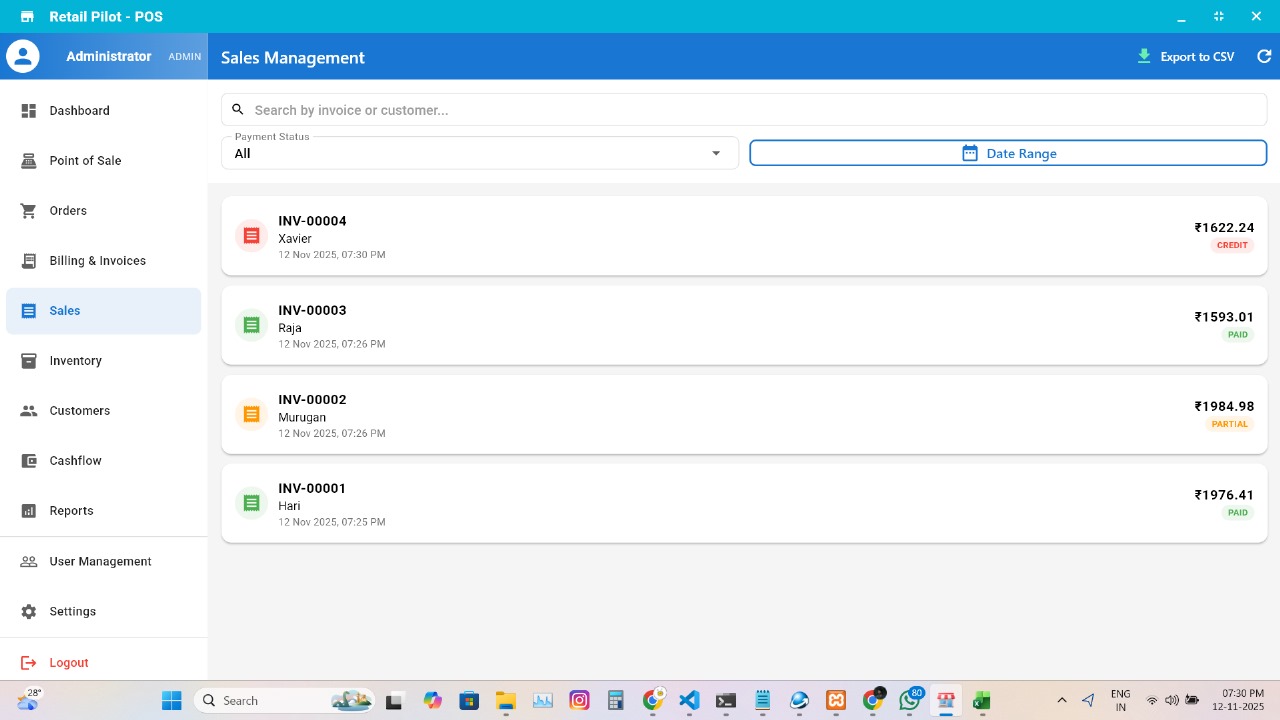The height and width of the screenshot is (720, 1280).
Task: Click the Settings gear icon
Action: pyautogui.click(x=29, y=612)
